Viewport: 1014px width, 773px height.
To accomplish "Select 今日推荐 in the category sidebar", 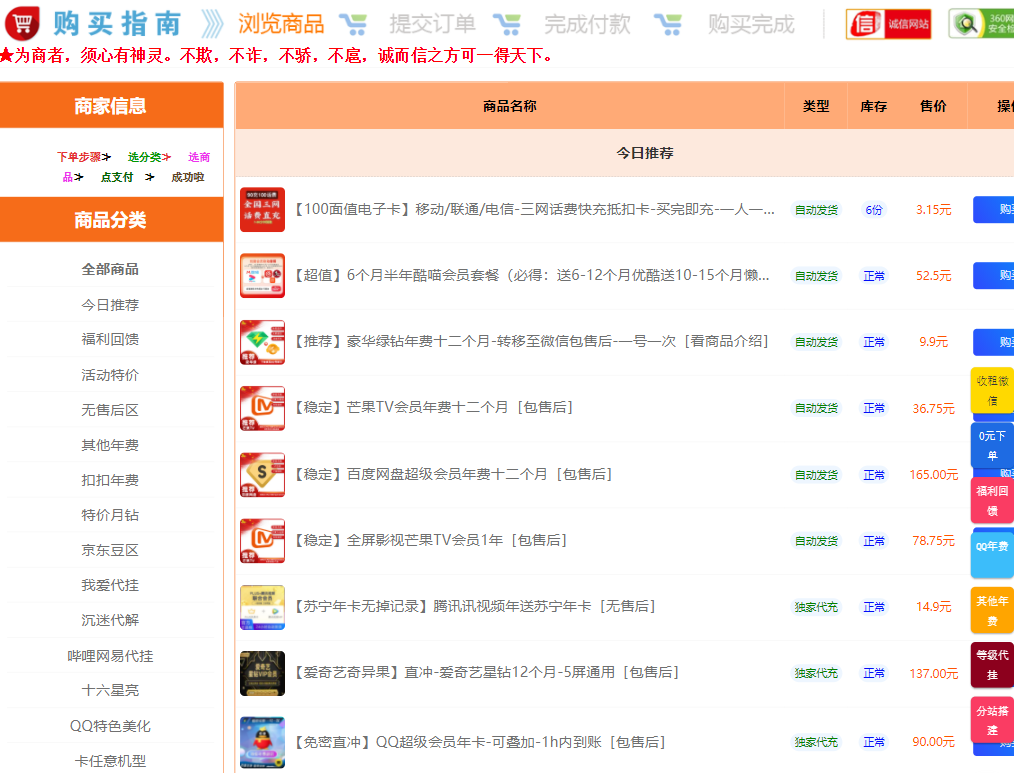I will pos(110,305).
